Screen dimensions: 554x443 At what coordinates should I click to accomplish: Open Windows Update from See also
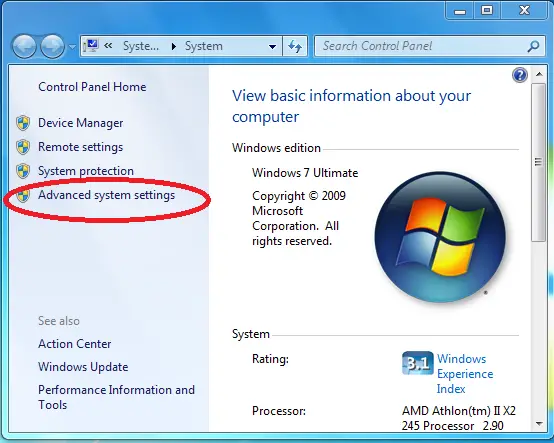click(x=83, y=367)
